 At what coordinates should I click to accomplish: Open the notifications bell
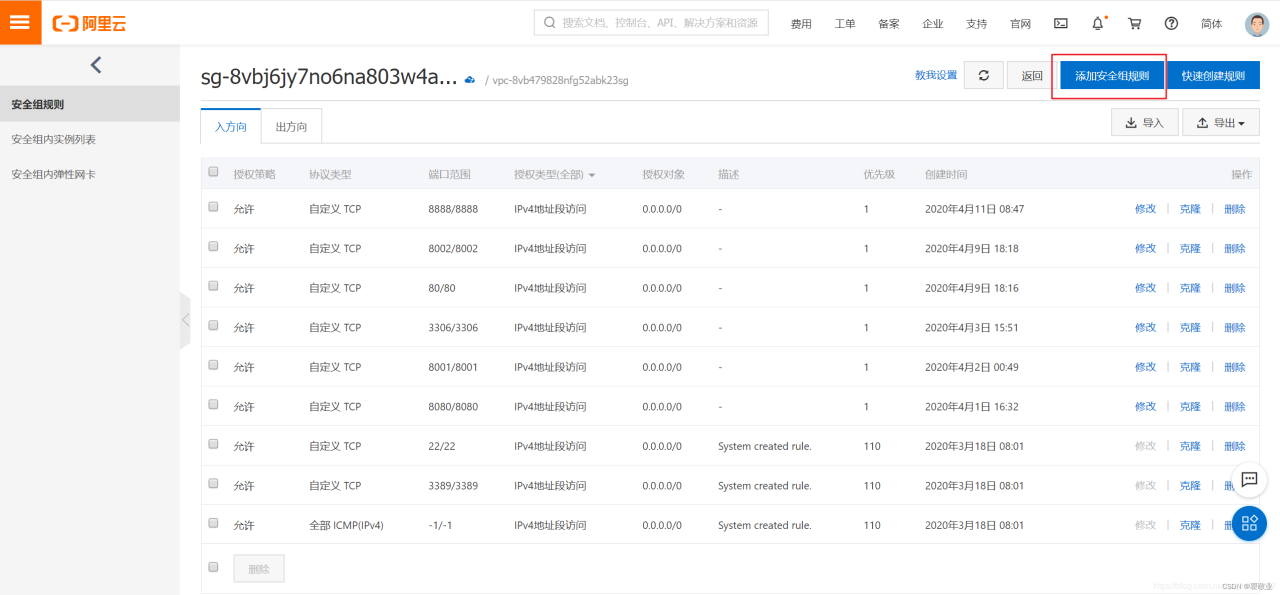pos(1098,23)
